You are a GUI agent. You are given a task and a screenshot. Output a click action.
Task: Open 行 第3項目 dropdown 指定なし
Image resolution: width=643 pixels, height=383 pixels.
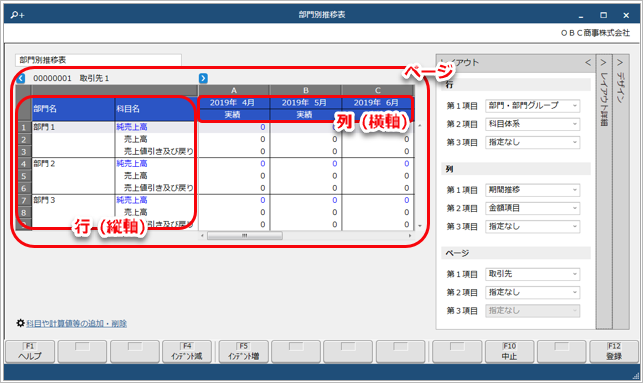[532, 142]
